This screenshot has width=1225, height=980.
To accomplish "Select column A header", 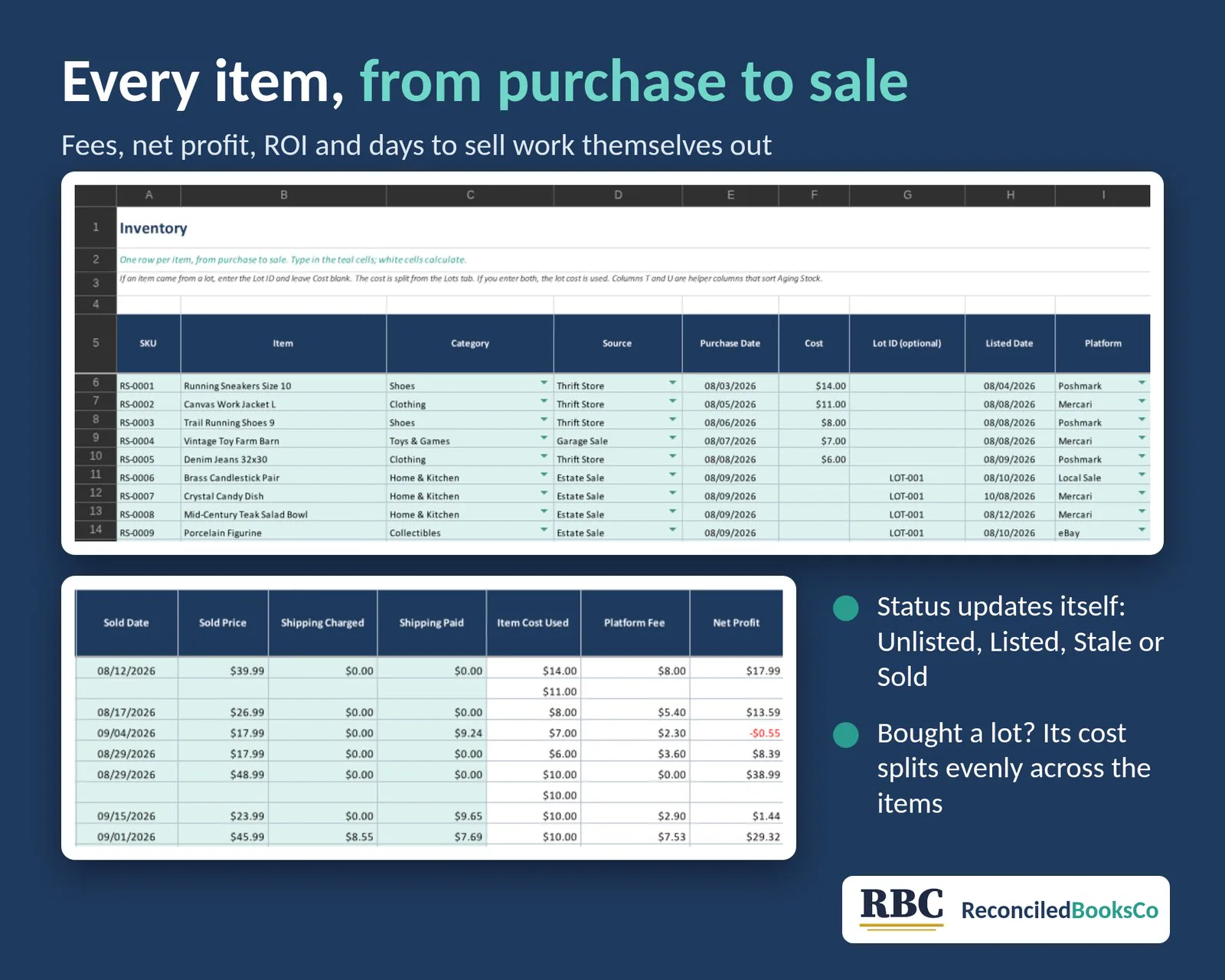I will [x=149, y=195].
